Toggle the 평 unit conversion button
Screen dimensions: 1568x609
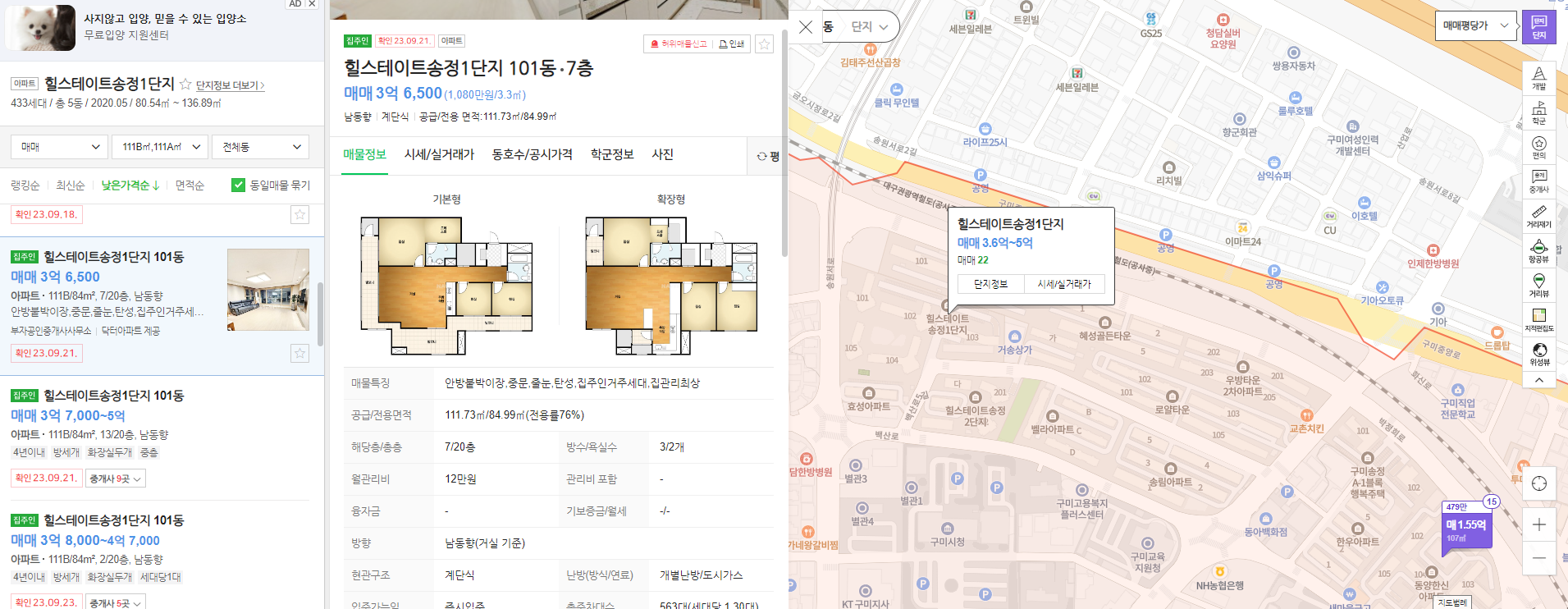768,156
